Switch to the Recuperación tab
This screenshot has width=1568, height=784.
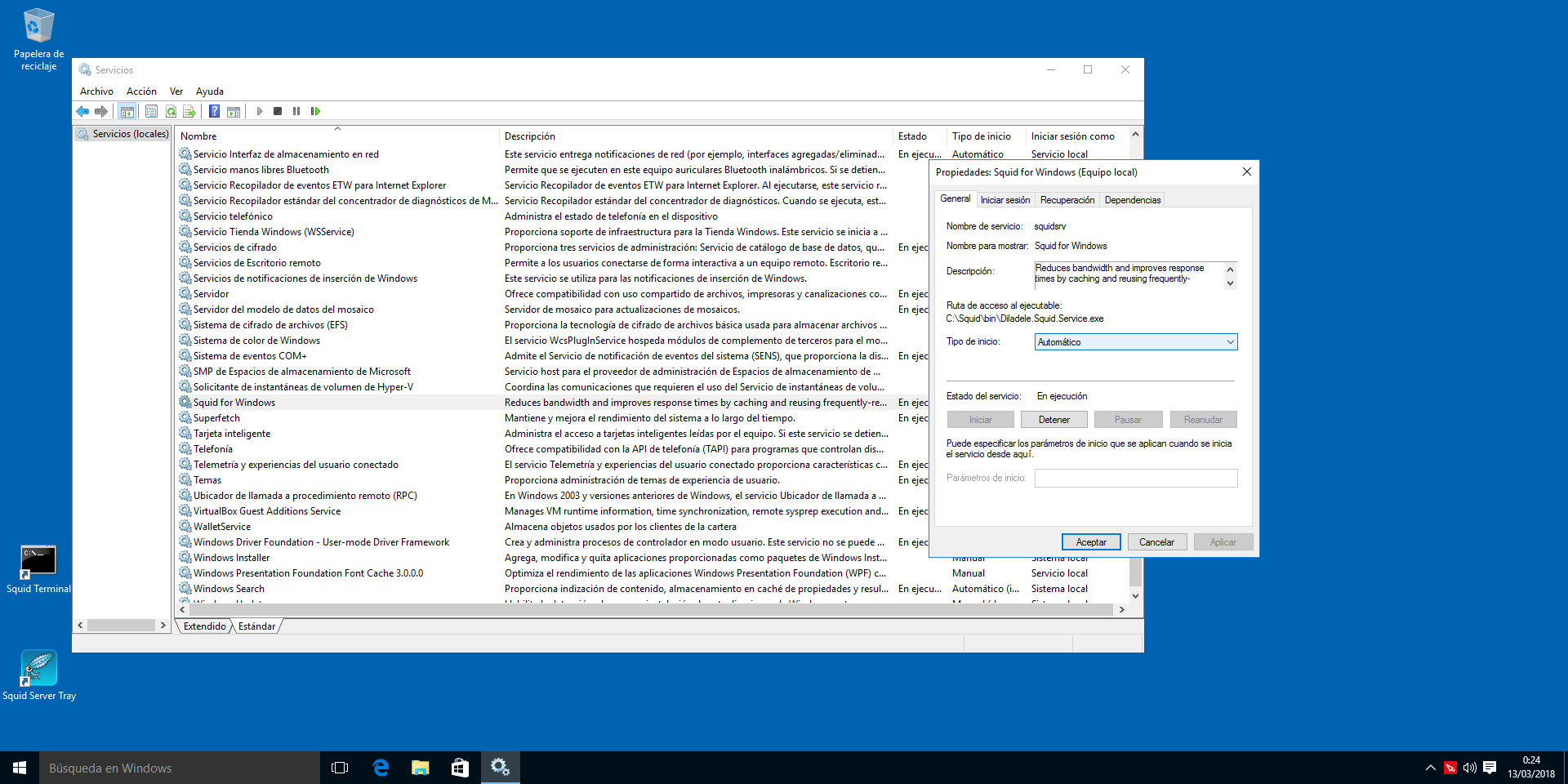click(1067, 200)
